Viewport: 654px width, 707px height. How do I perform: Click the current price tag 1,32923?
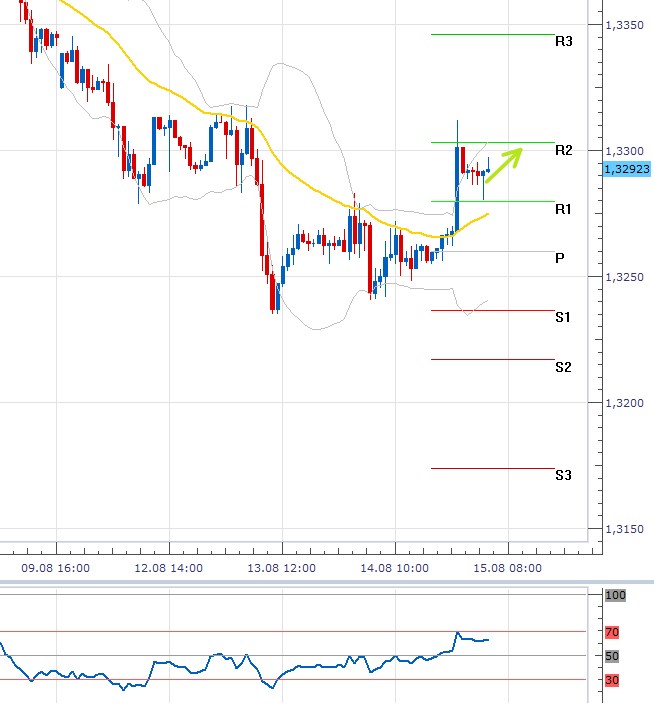coord(627,169)
